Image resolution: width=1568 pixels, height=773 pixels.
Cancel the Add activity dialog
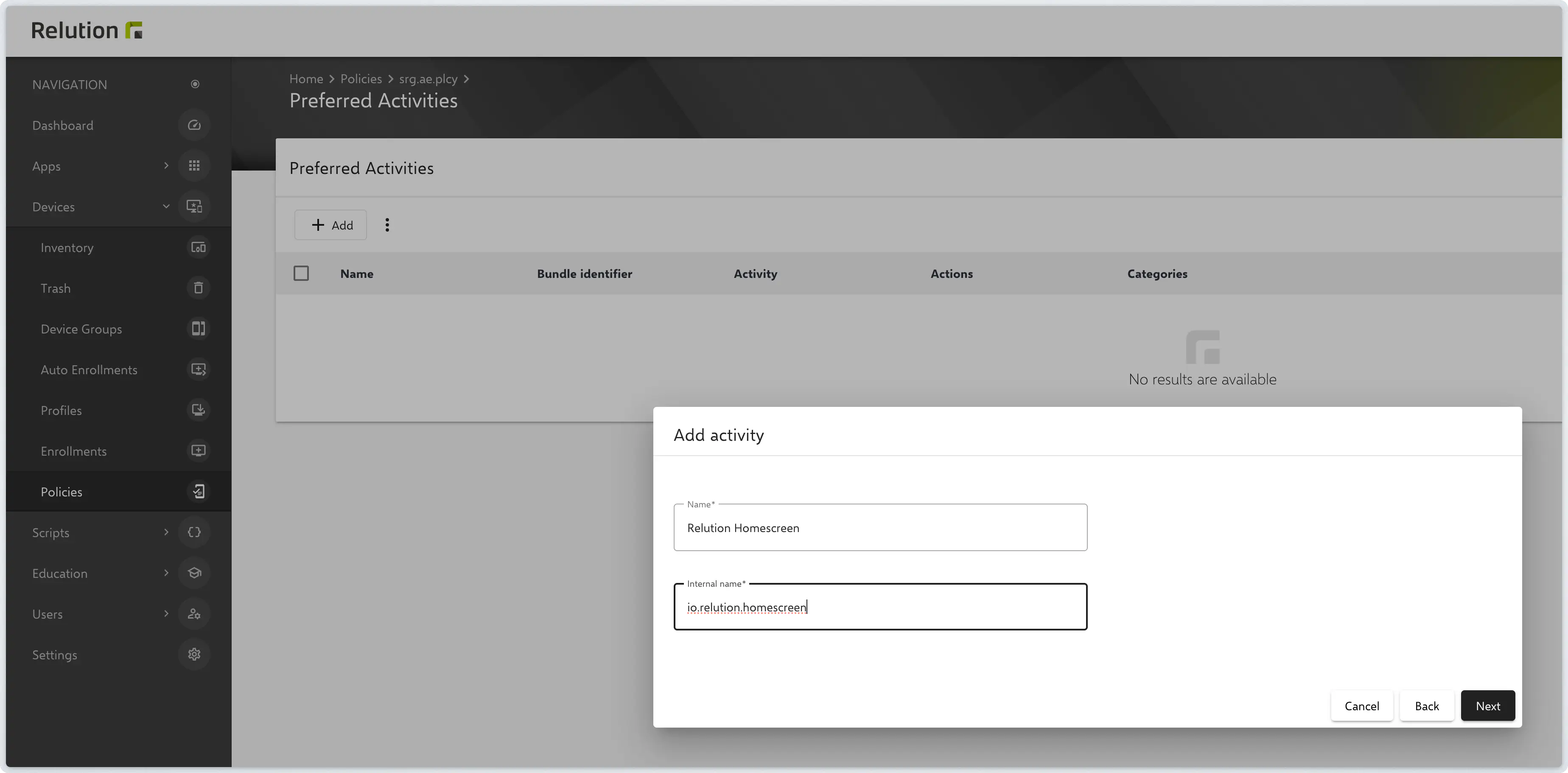coord(1362,706)
